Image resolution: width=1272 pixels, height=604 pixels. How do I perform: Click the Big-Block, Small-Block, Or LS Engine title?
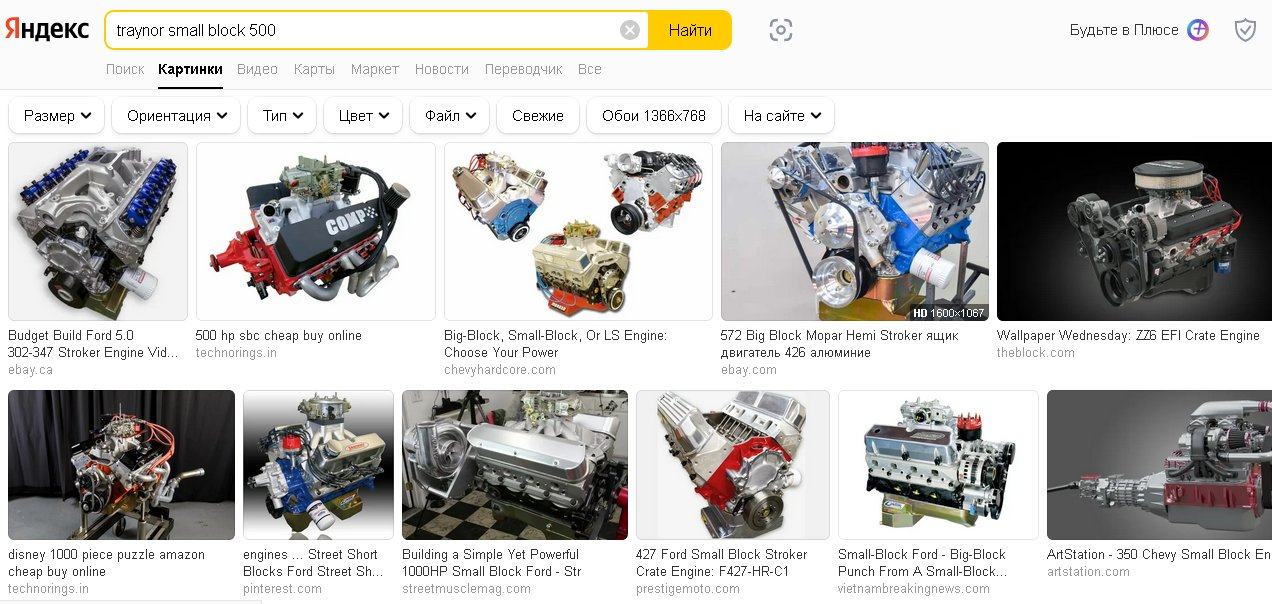pyautogui.click(x=555, y=344)
